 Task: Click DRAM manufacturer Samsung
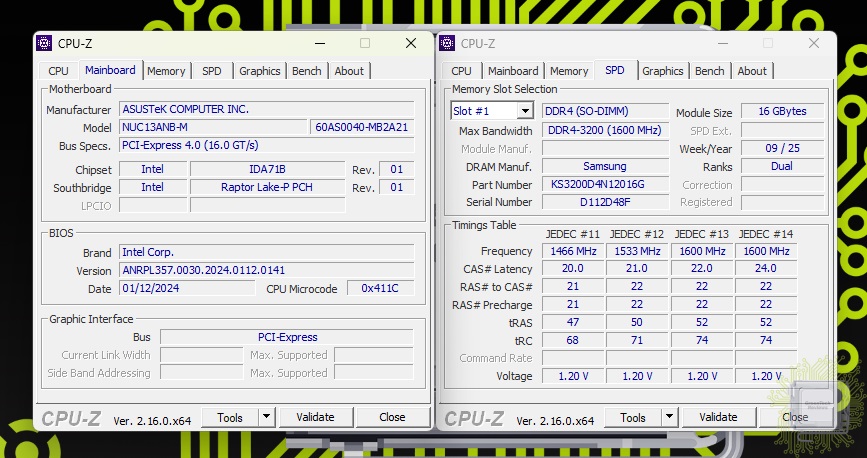pyautogui.click(x=605, y=166)
